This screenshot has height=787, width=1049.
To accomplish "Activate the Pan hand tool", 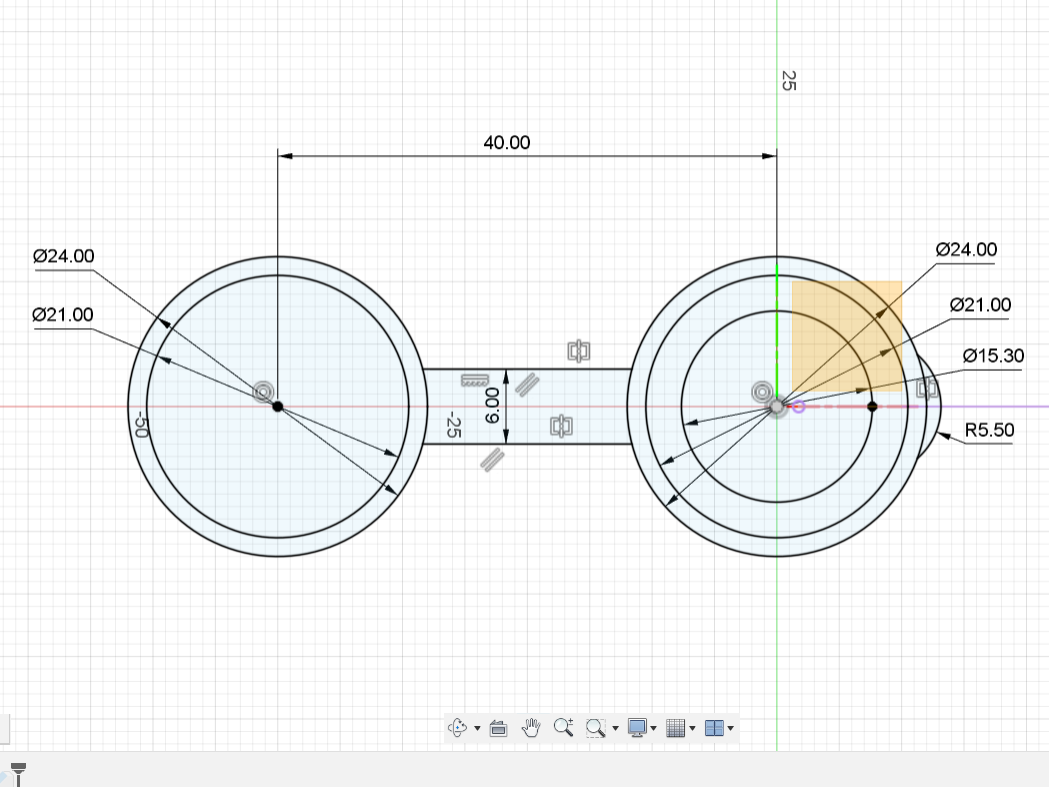I will pos(532,729).
